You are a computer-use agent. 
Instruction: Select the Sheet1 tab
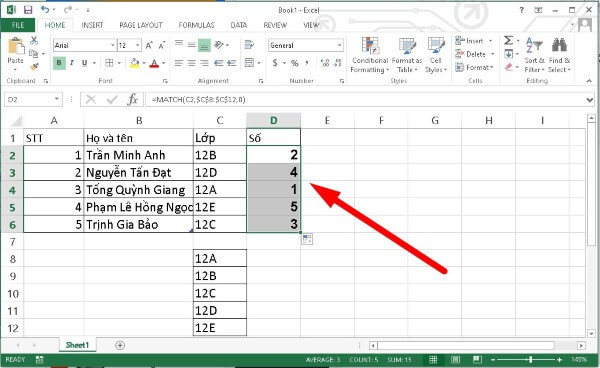[x=77, y=345]
